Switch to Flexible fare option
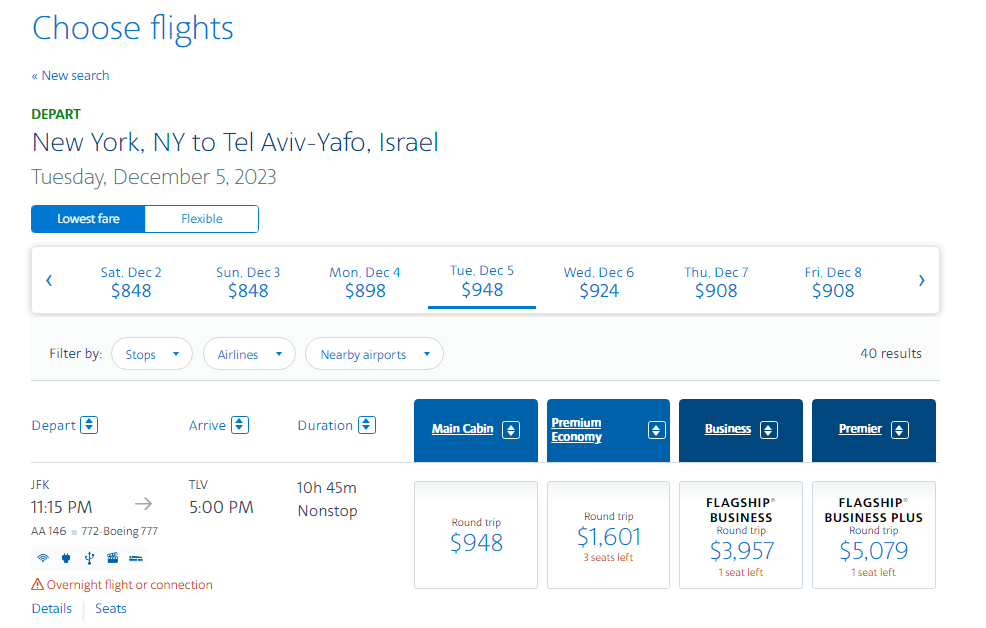 (202, 219)
